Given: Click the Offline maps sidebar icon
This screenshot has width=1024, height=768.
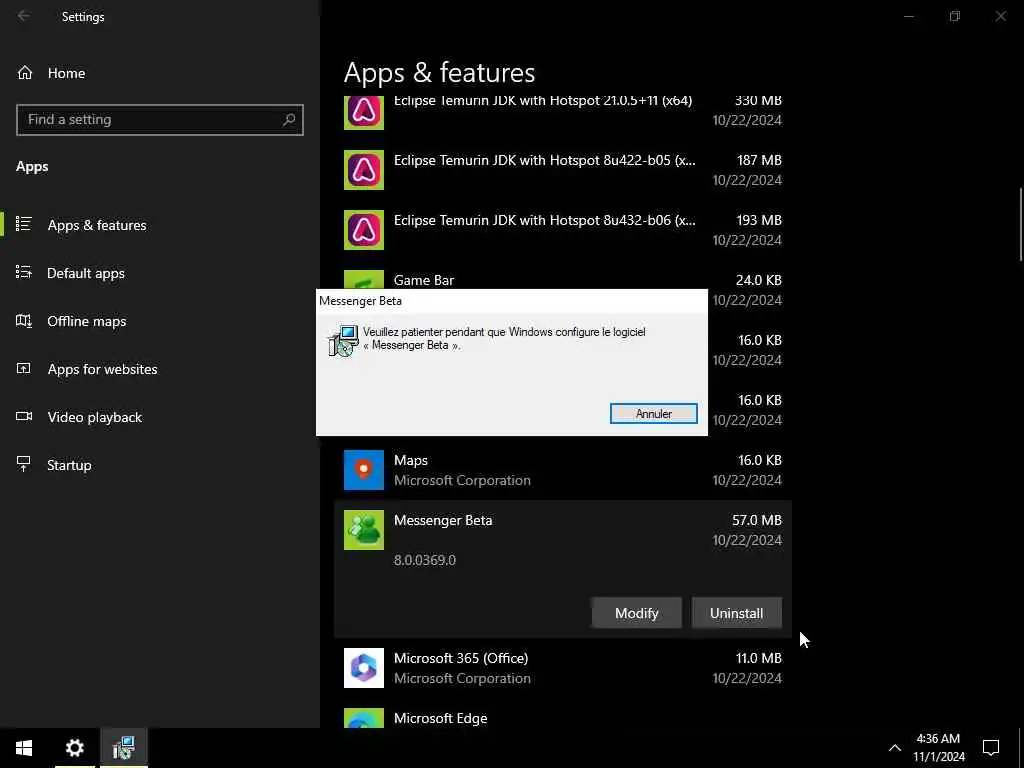Looking at the screenshot, I should tap(24, 321).
